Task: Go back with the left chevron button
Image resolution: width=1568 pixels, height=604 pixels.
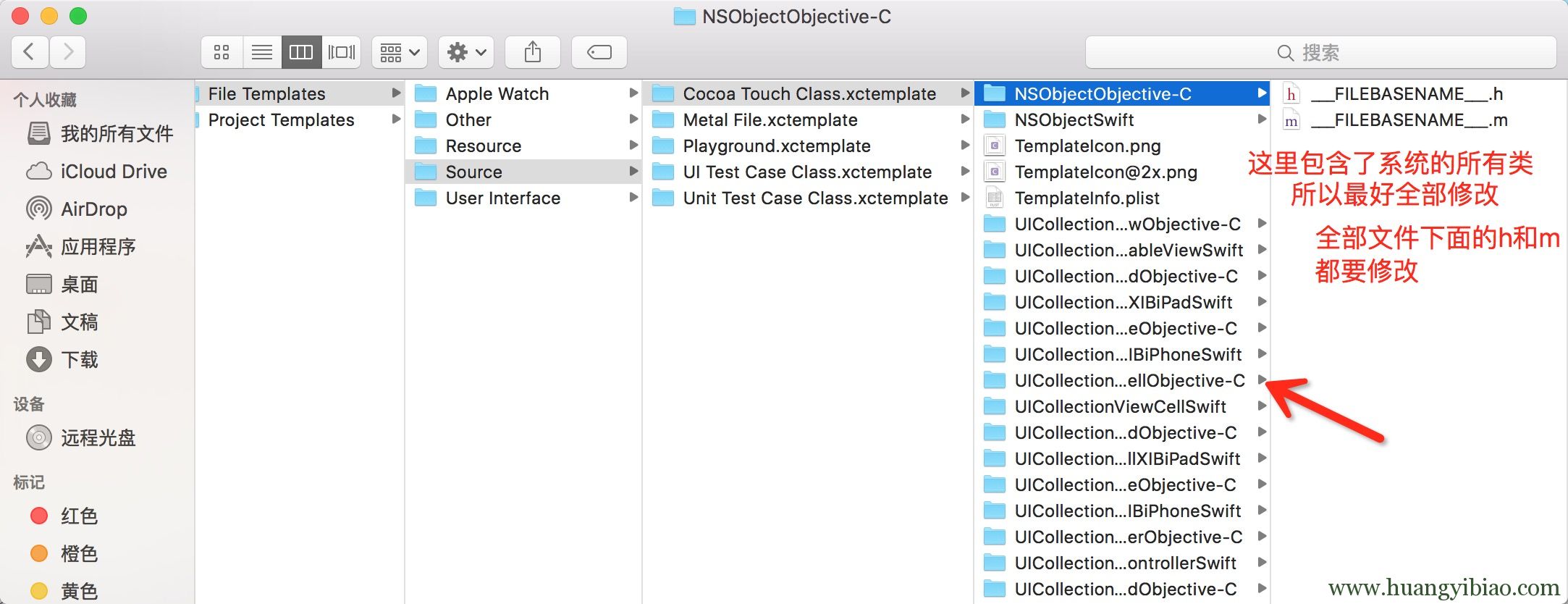Action: (30, 52)
